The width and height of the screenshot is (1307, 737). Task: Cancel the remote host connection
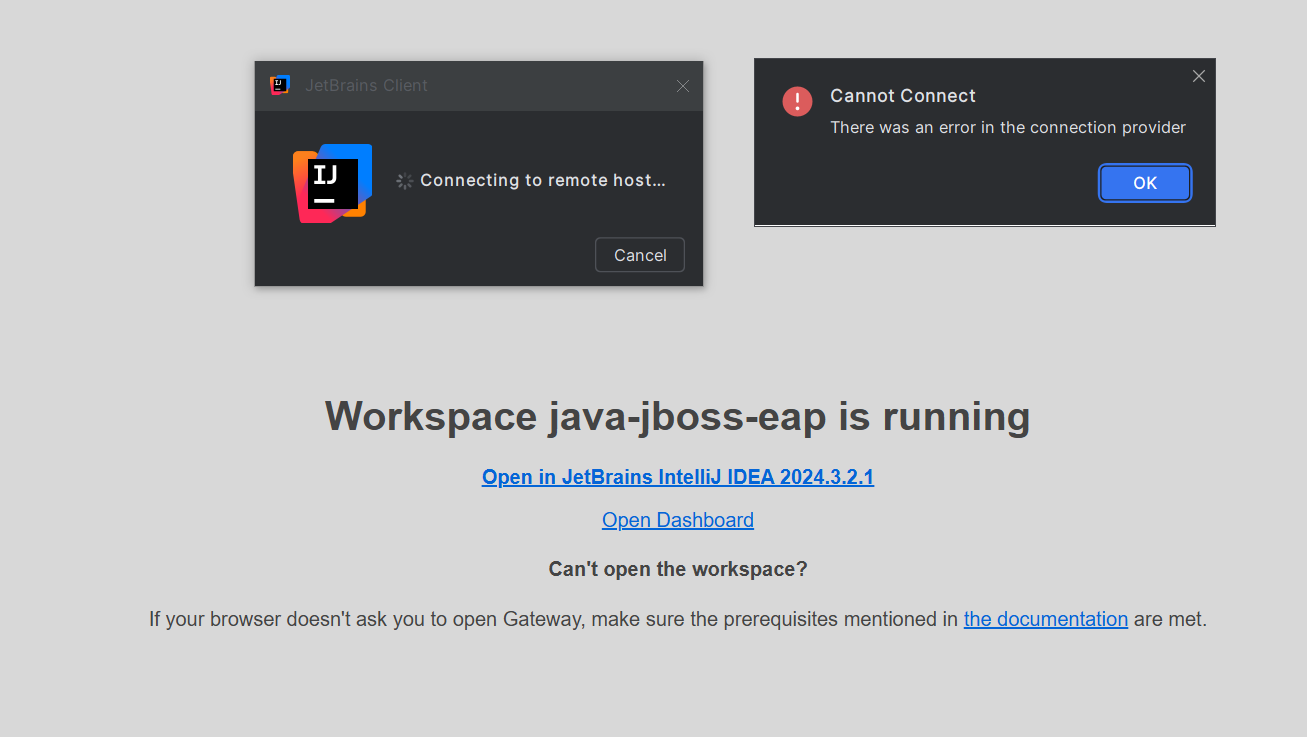(x=640, y=255)
